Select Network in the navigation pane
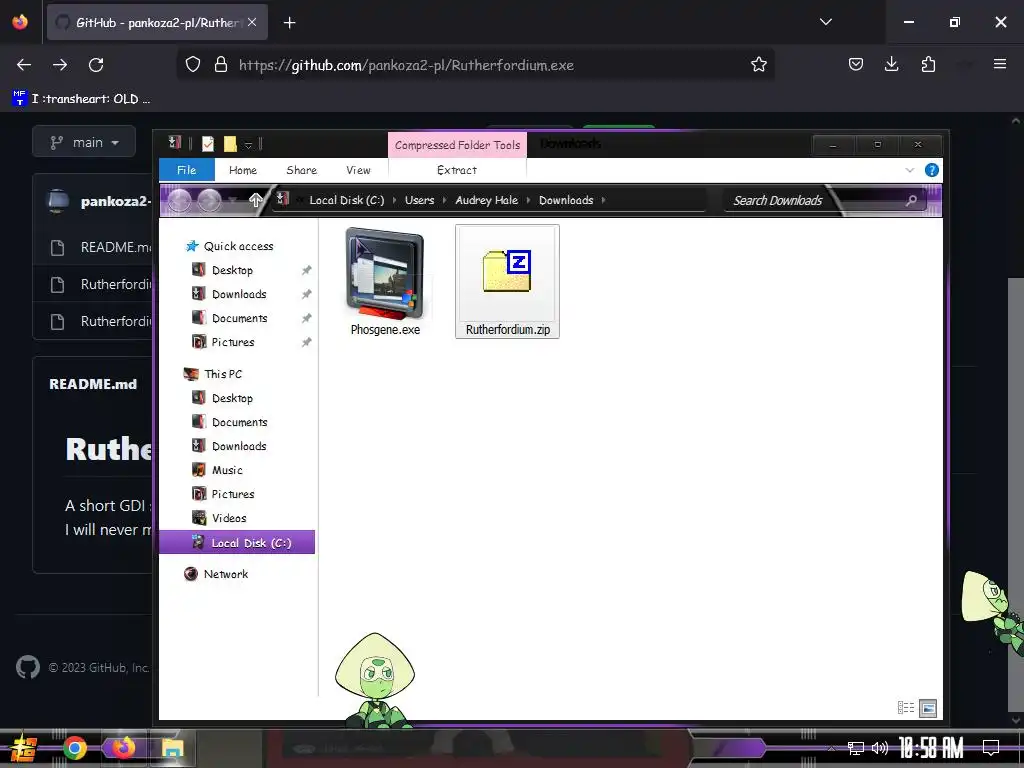The image size is (1024, 768). click(x=226, y=574)
